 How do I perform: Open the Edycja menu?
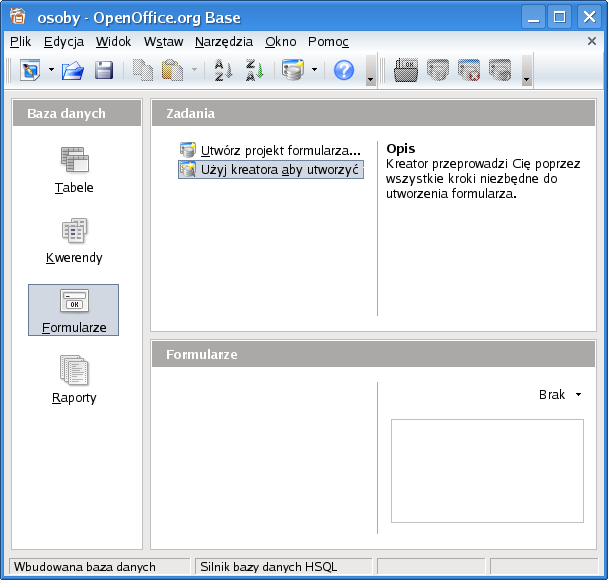tap(64, 41)
